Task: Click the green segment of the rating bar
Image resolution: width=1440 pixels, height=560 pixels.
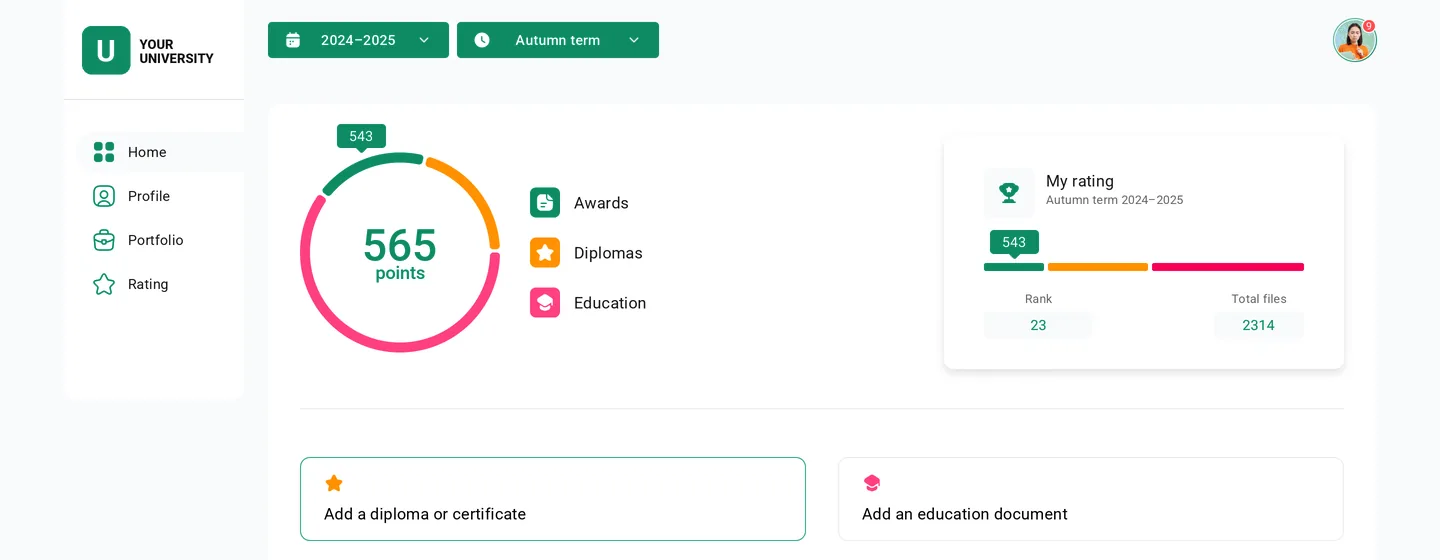Action: (x=1014, y=267)
